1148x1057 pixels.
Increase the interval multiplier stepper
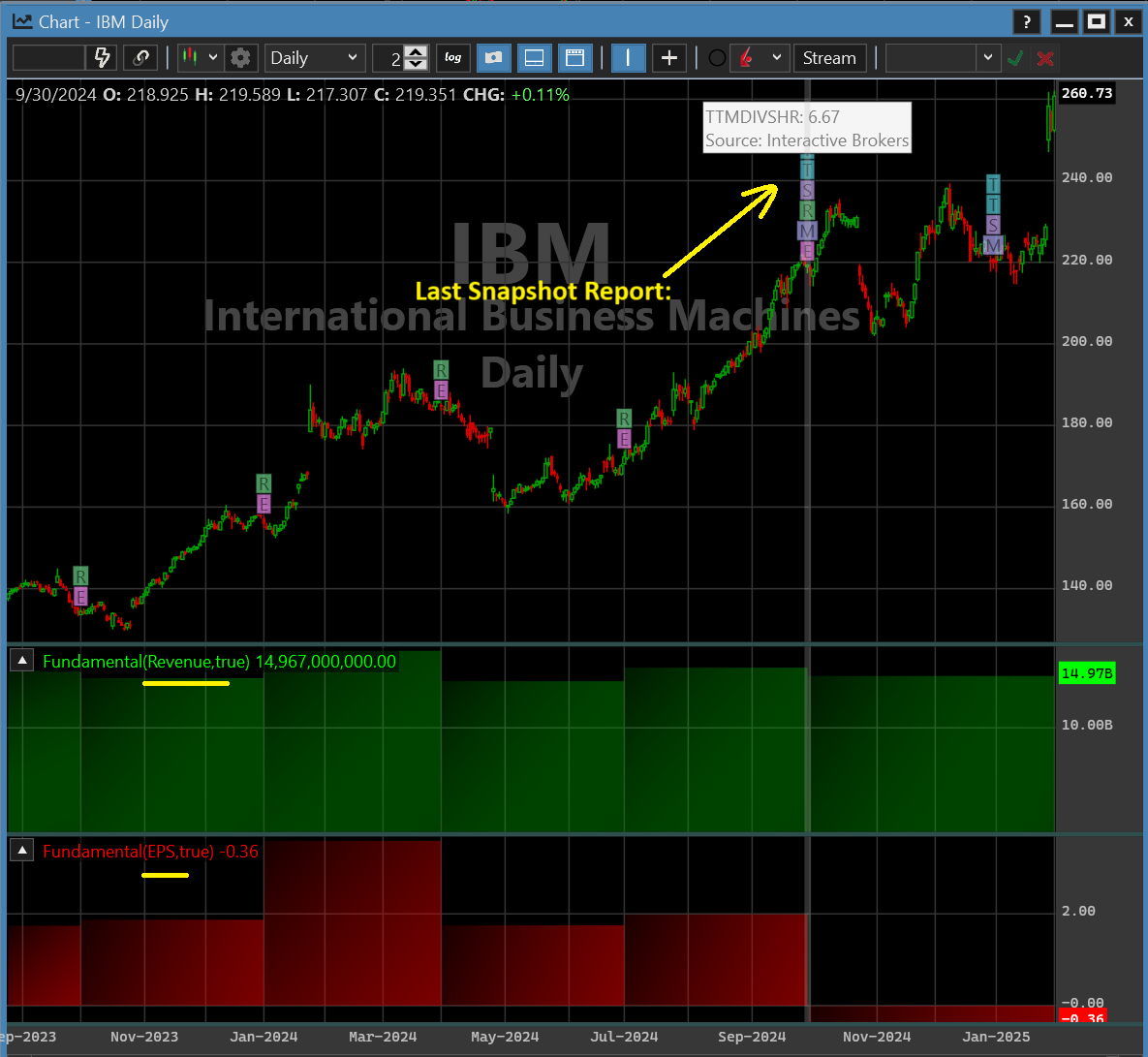(416, 52)
